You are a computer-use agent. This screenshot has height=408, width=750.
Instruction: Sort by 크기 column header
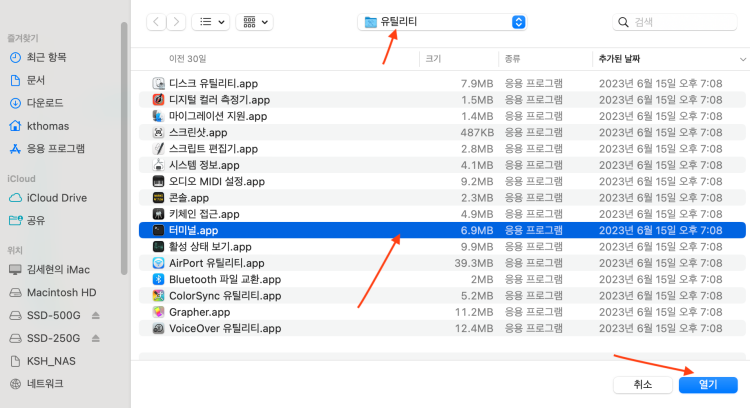pyautogui.click(x=433, y=59)
